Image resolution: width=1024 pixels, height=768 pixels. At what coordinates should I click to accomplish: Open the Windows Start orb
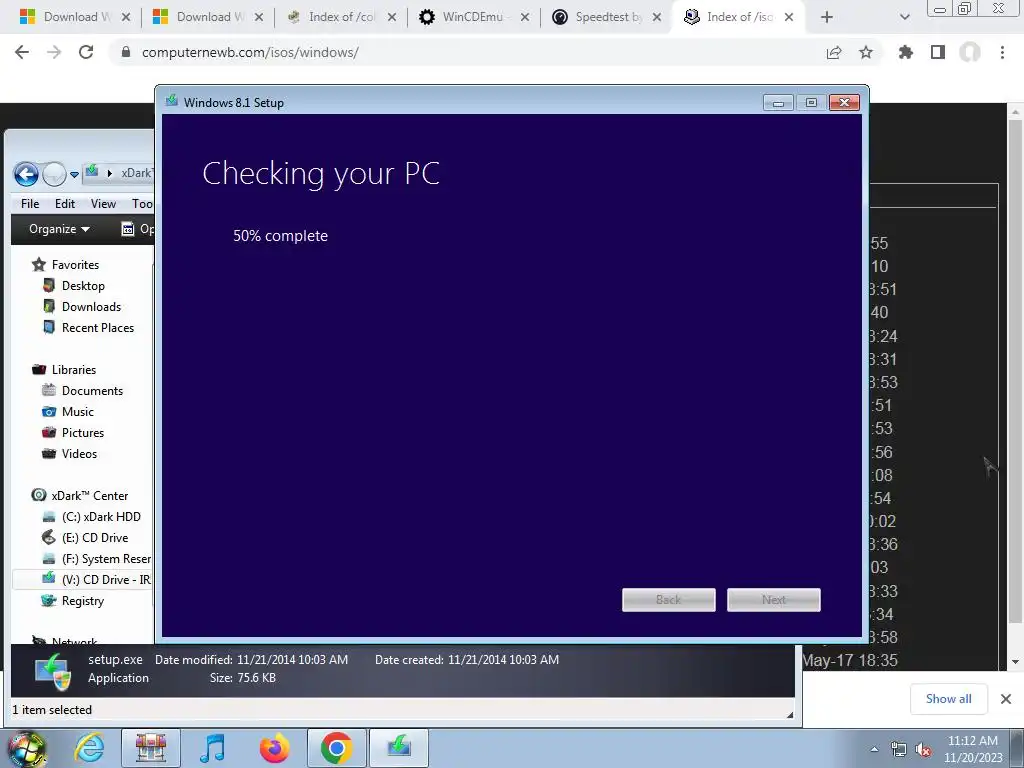click(x=26, y=748)
